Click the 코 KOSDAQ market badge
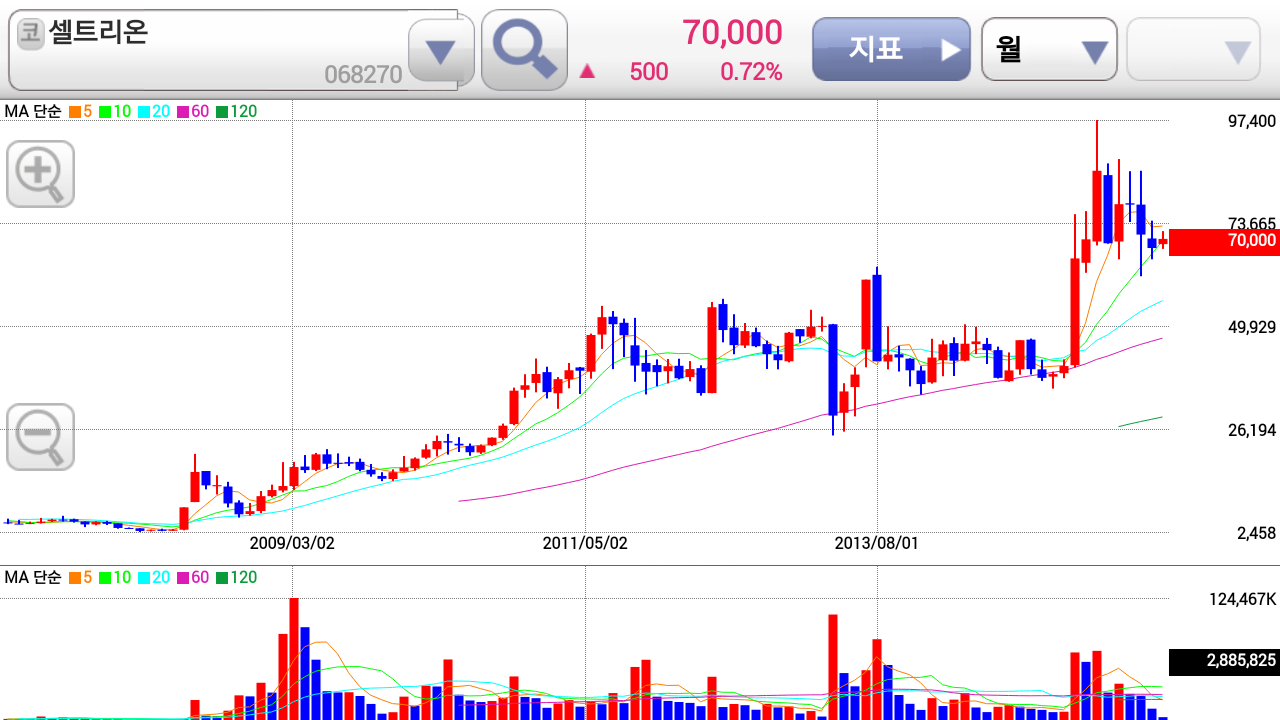This screenshot has height=720, width=1280. [31, 33]
